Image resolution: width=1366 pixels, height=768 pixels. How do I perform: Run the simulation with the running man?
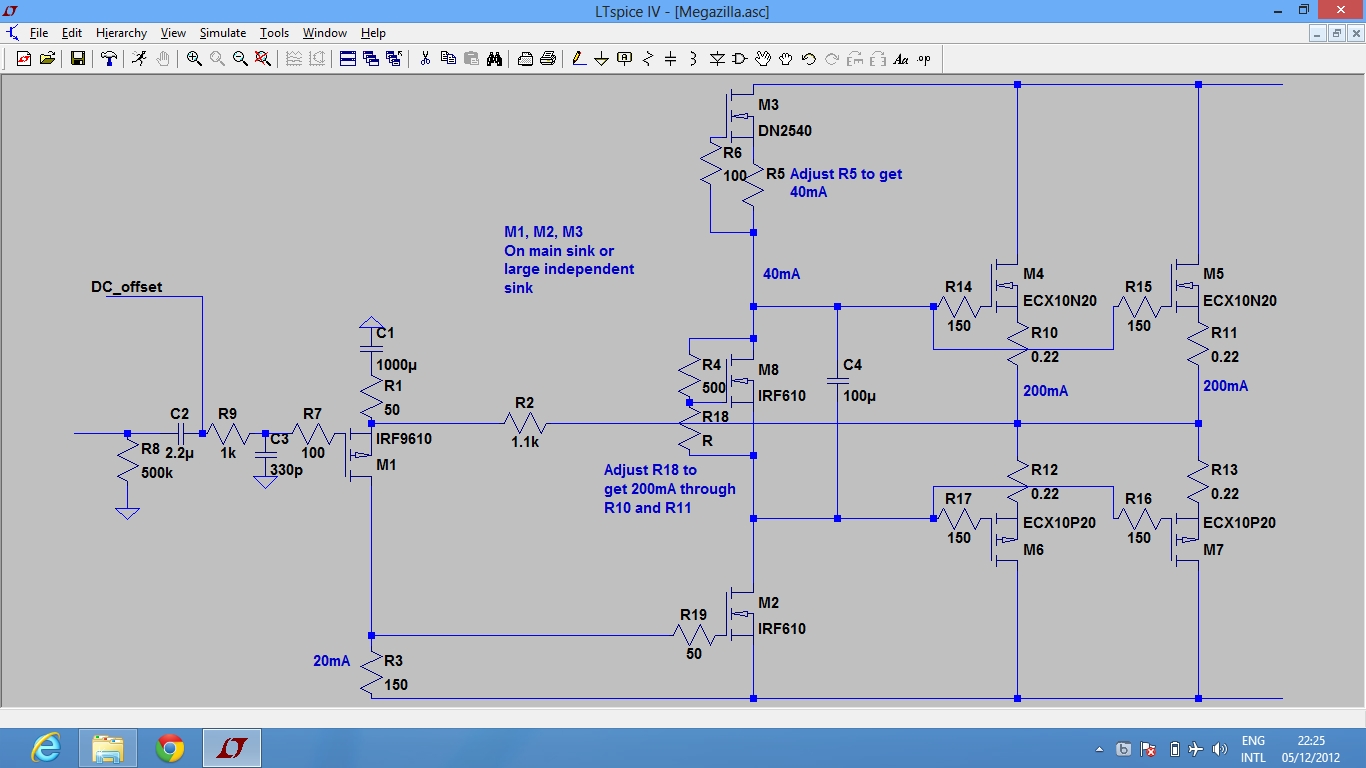(x=139, y=59)
